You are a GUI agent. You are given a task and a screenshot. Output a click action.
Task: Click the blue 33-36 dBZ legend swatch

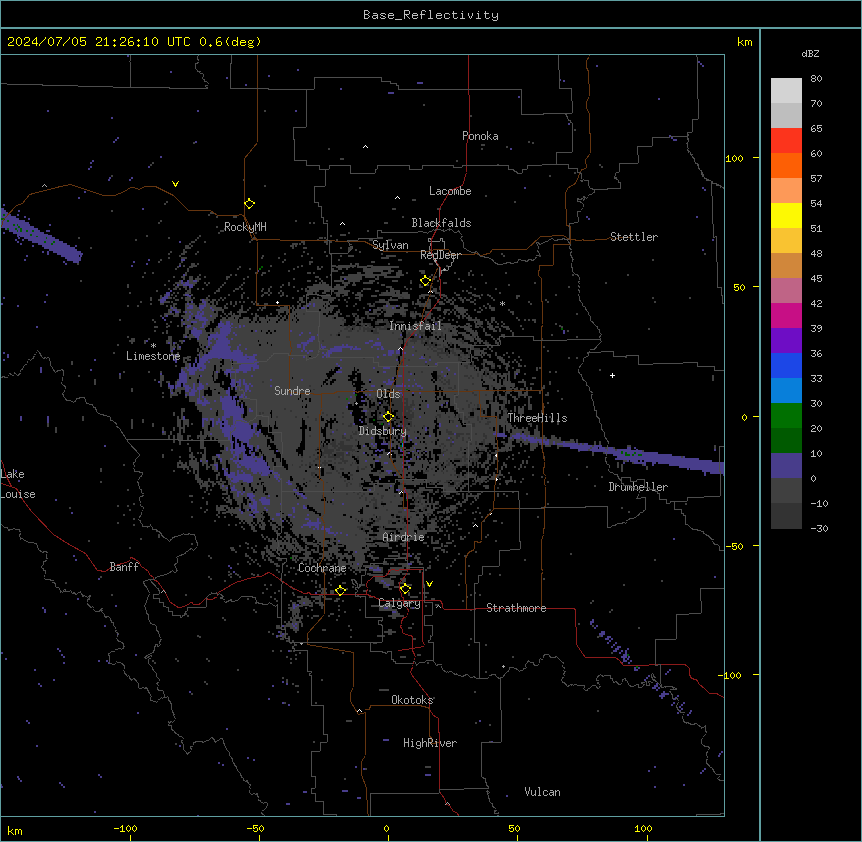tap(786, 365)
